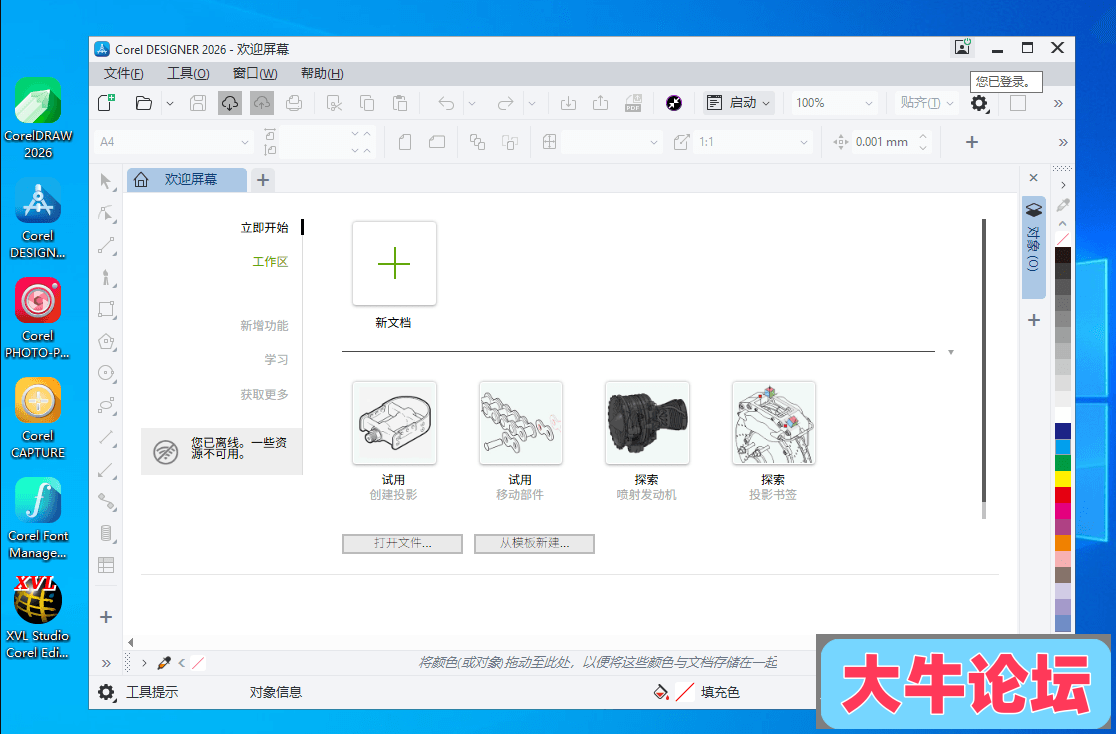Select the Polygon tool
The width and height of the screenshot is (1116, 734).
click(106, 341)
